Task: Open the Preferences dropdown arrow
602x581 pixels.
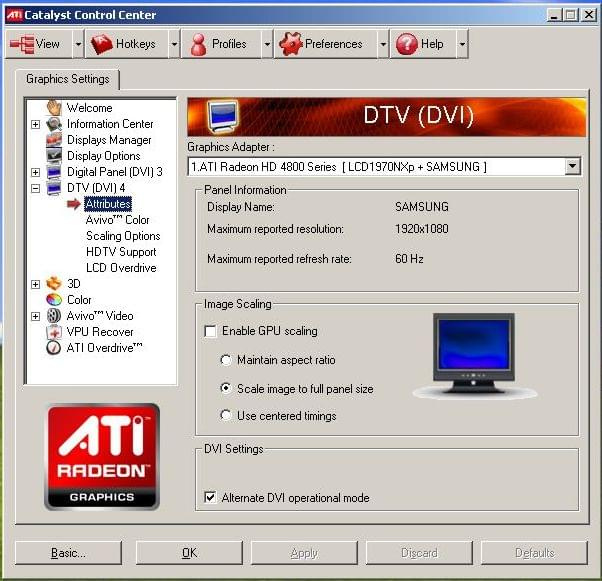Action: click(x=383, y=44)
